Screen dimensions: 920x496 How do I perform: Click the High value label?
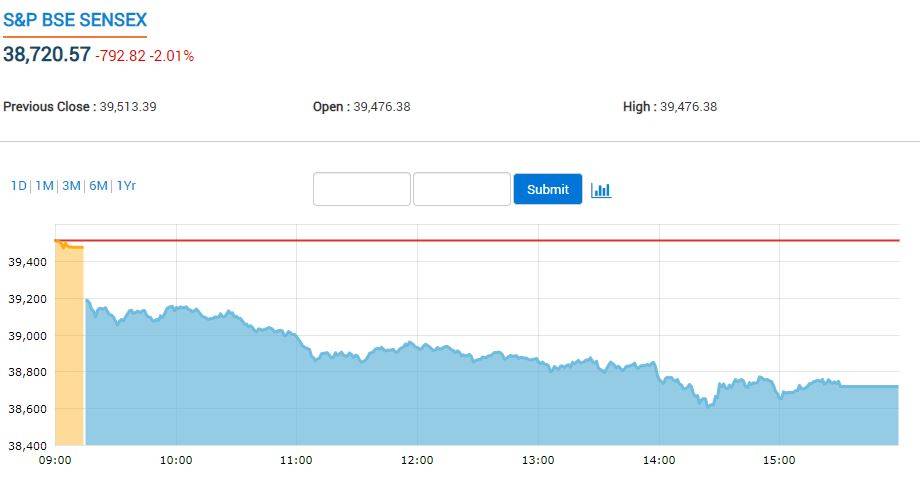(639, 107)
